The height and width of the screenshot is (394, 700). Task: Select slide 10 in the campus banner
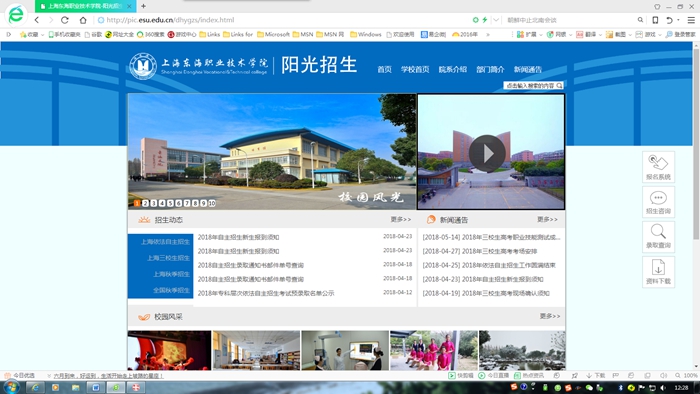click(x=212, y=203)
